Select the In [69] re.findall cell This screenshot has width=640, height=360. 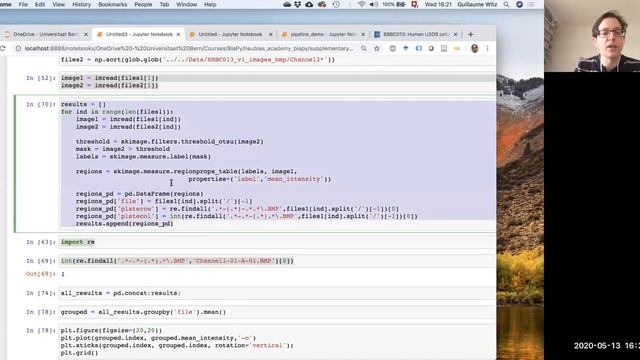pyautogui.click(x=278, y=261)
